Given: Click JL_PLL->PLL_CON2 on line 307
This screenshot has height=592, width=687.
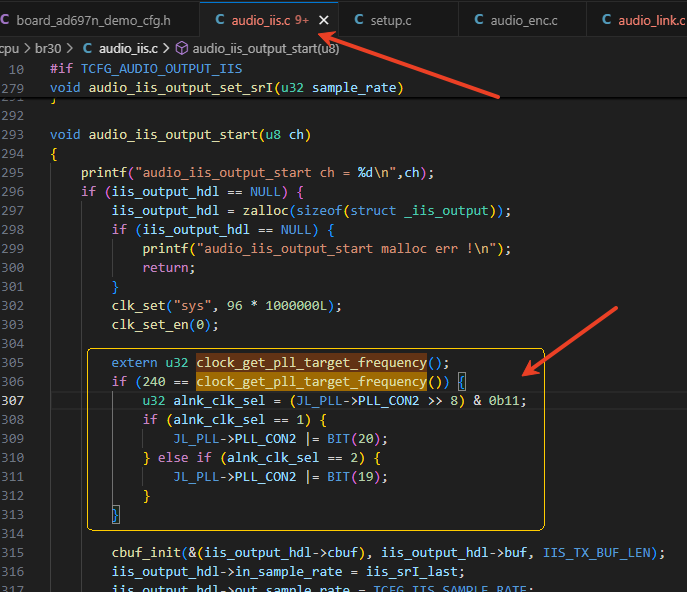Looking at the screenshot, I should coord(358,401).
